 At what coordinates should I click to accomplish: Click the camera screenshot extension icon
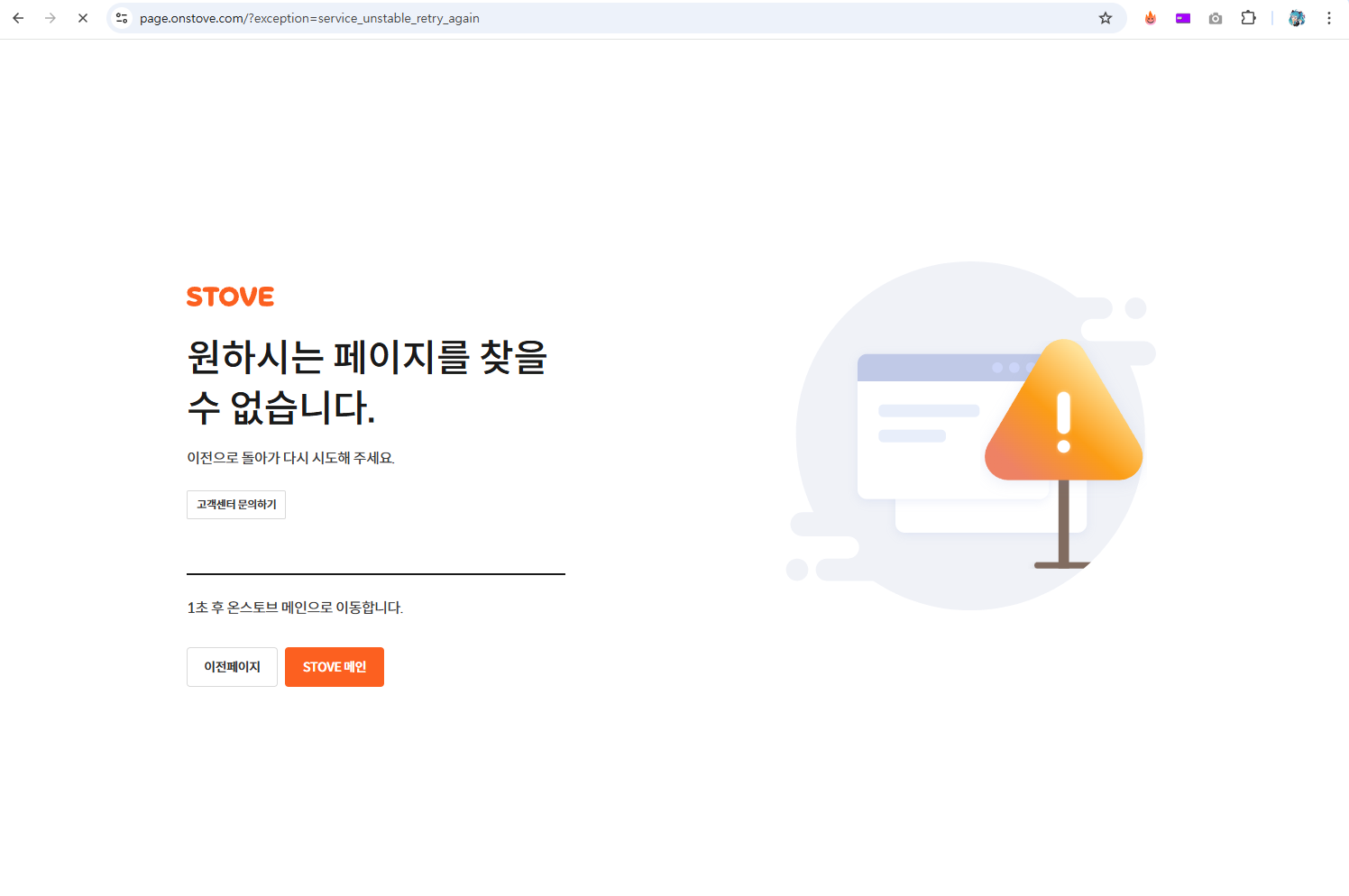(x=1216, y=18)
